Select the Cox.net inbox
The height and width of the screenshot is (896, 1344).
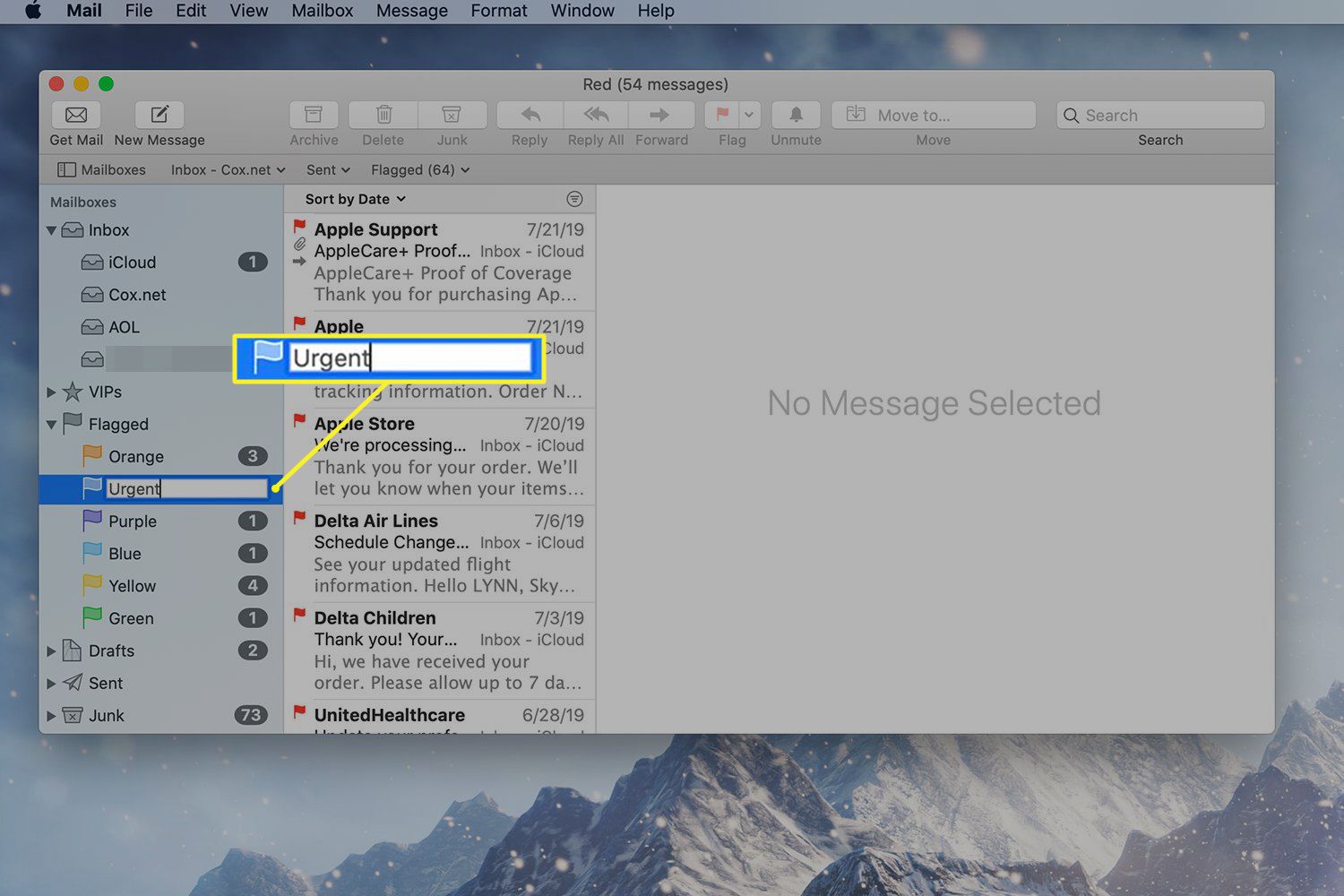point(161,295)
